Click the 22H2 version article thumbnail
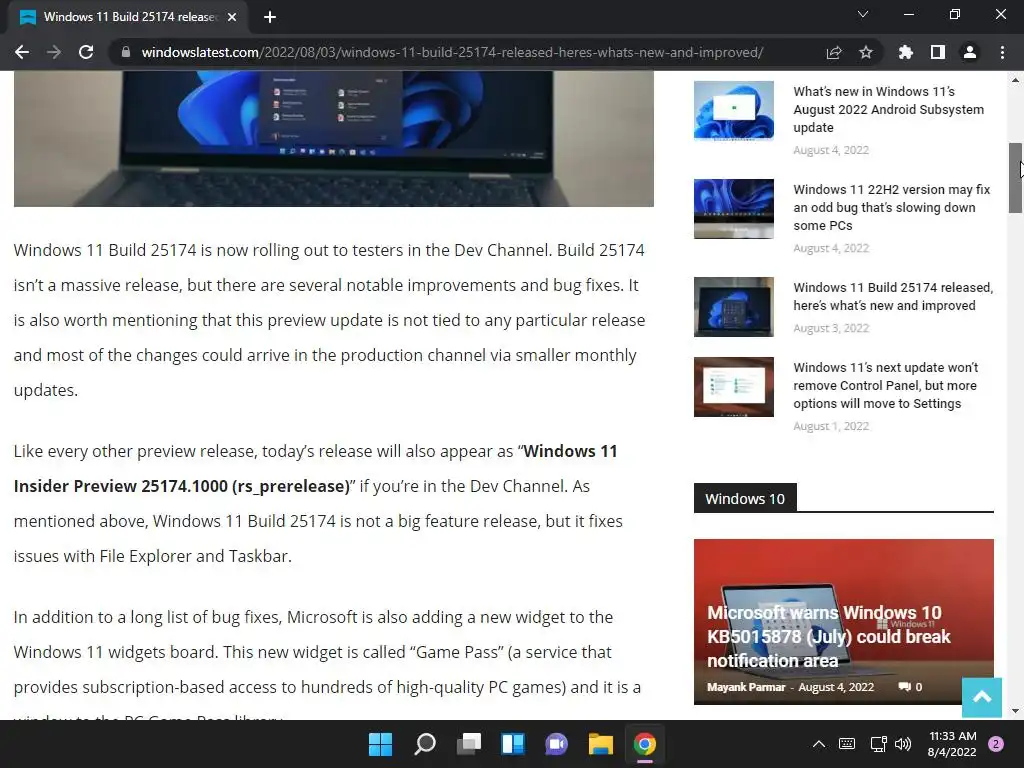1024x768 pixels. coord(733,209)
